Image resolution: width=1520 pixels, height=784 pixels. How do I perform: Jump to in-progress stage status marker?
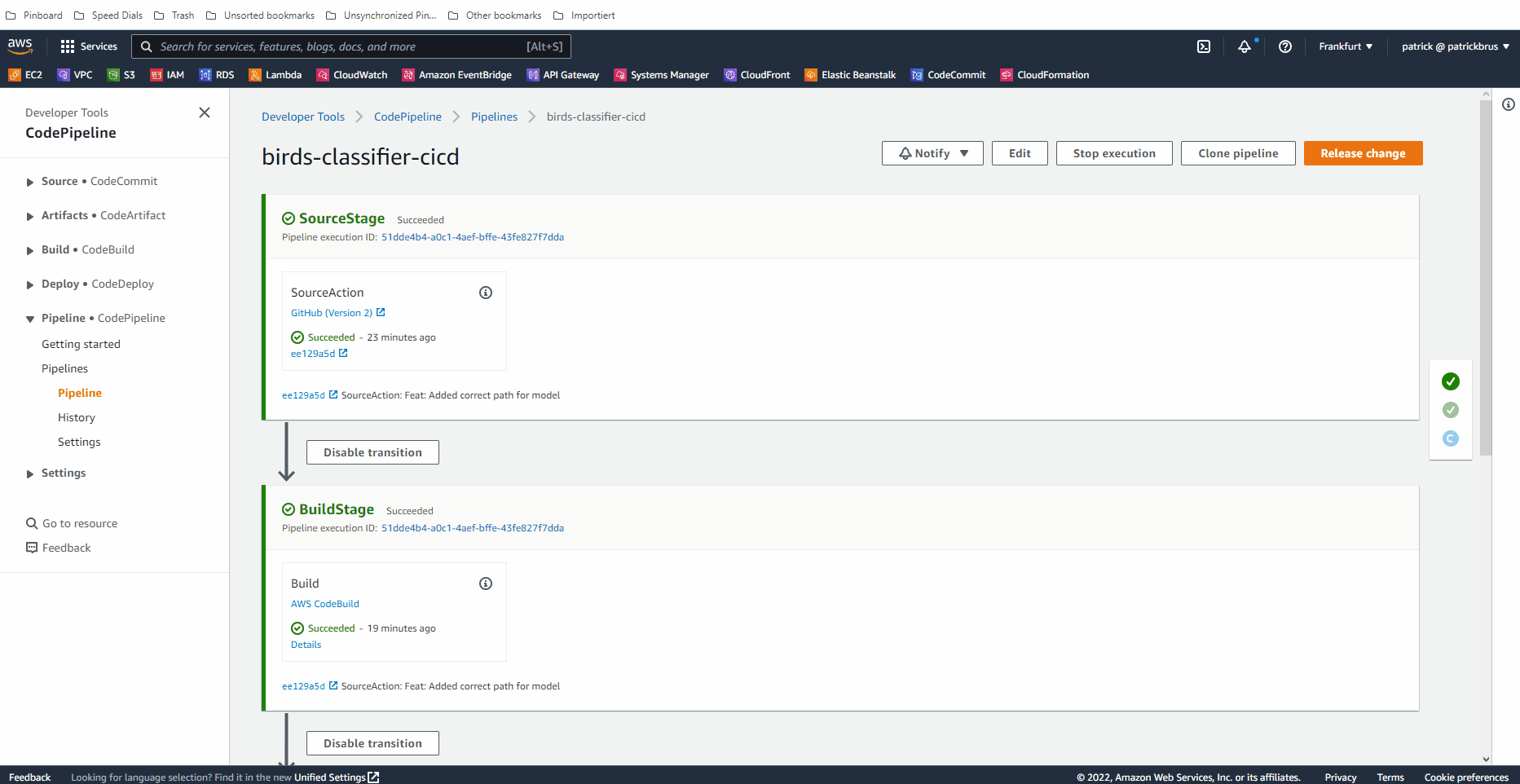coord(1451,438)
